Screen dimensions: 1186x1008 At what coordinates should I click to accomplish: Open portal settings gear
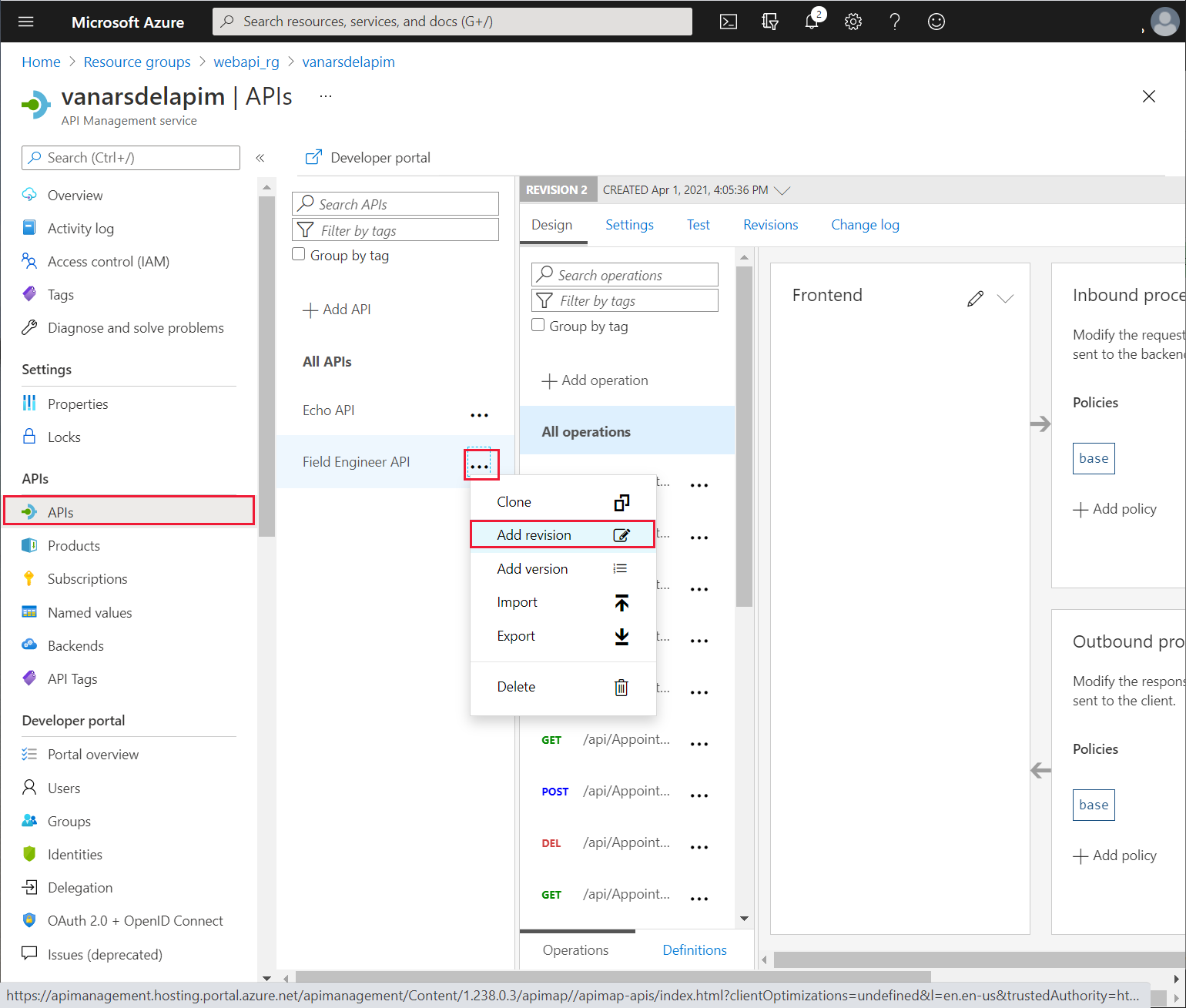(x=853, y=22)
